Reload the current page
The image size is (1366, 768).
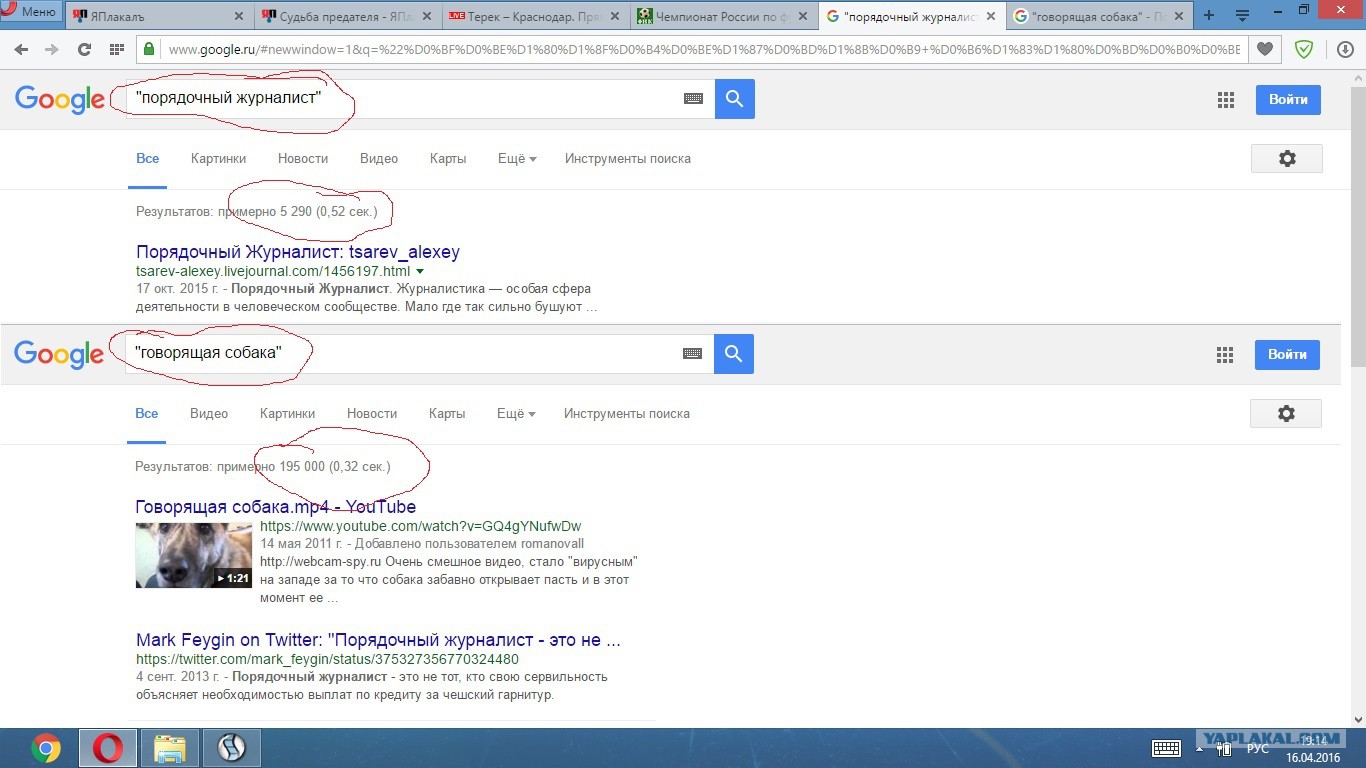[84, 50]
